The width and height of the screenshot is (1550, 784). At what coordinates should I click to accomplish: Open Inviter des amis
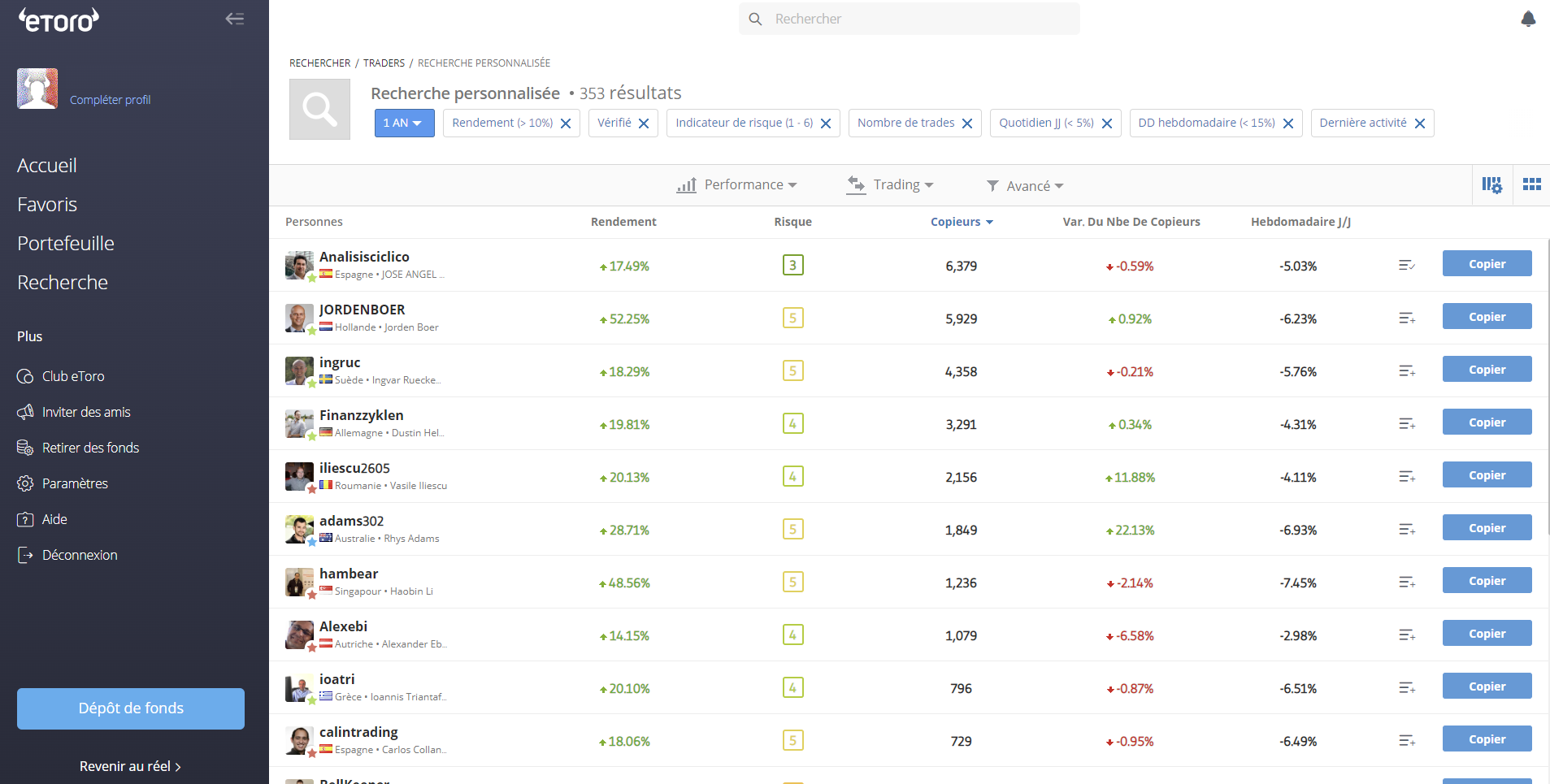[74, 412]
